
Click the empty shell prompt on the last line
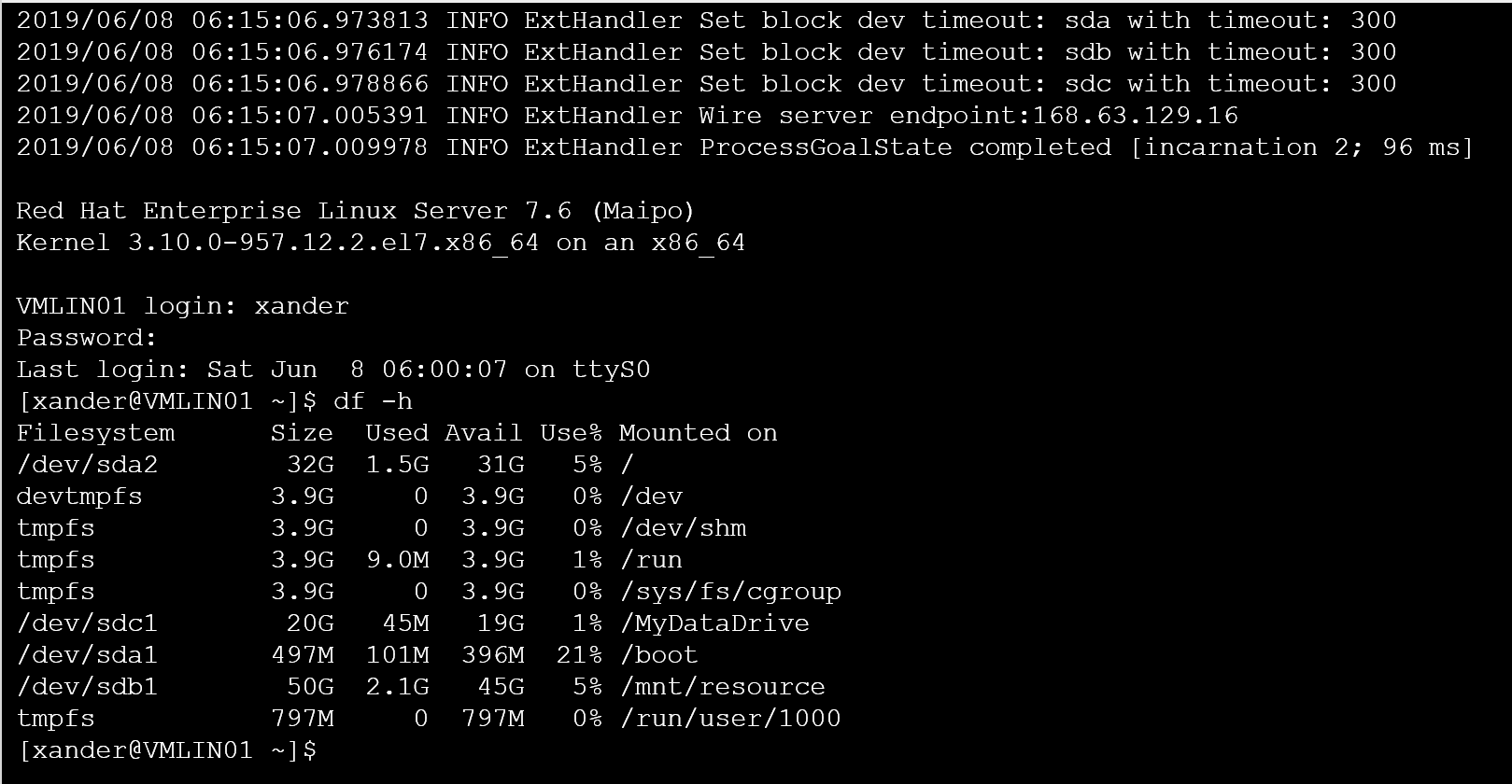click(x=168, y=750)
